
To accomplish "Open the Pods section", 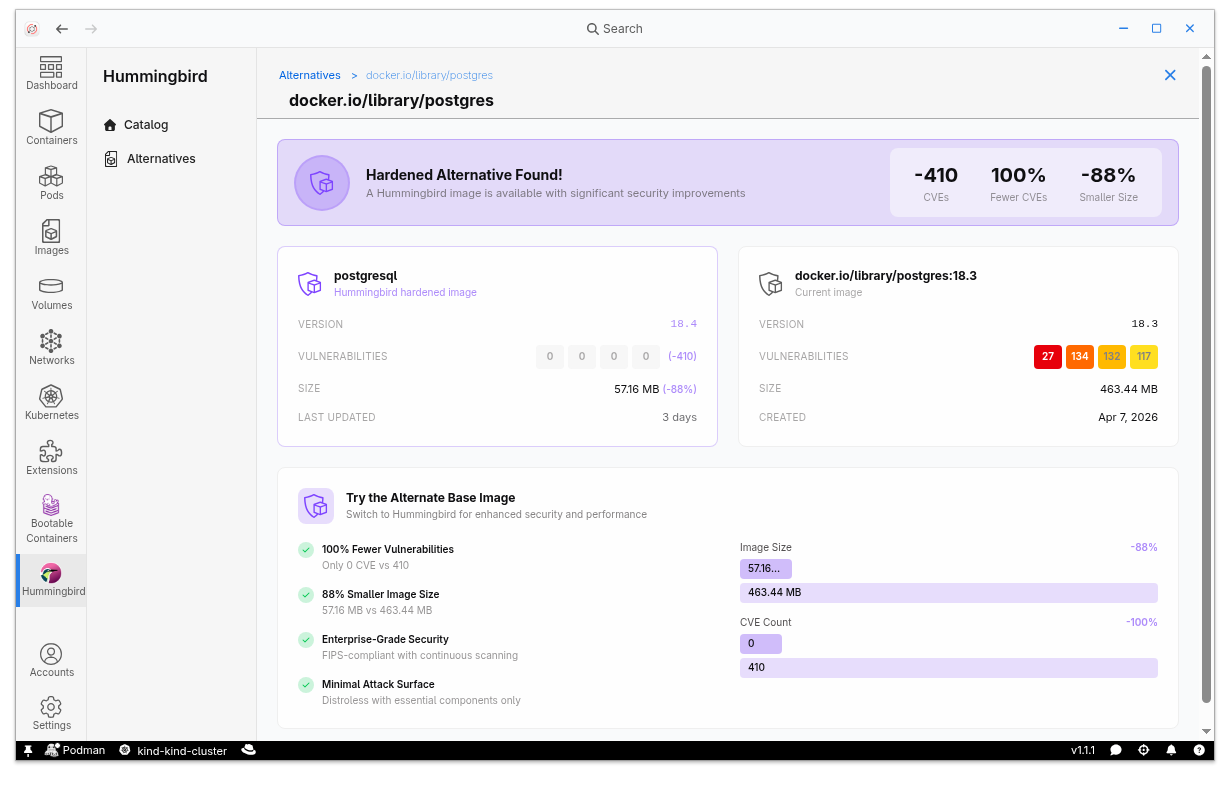I will 51,183.
